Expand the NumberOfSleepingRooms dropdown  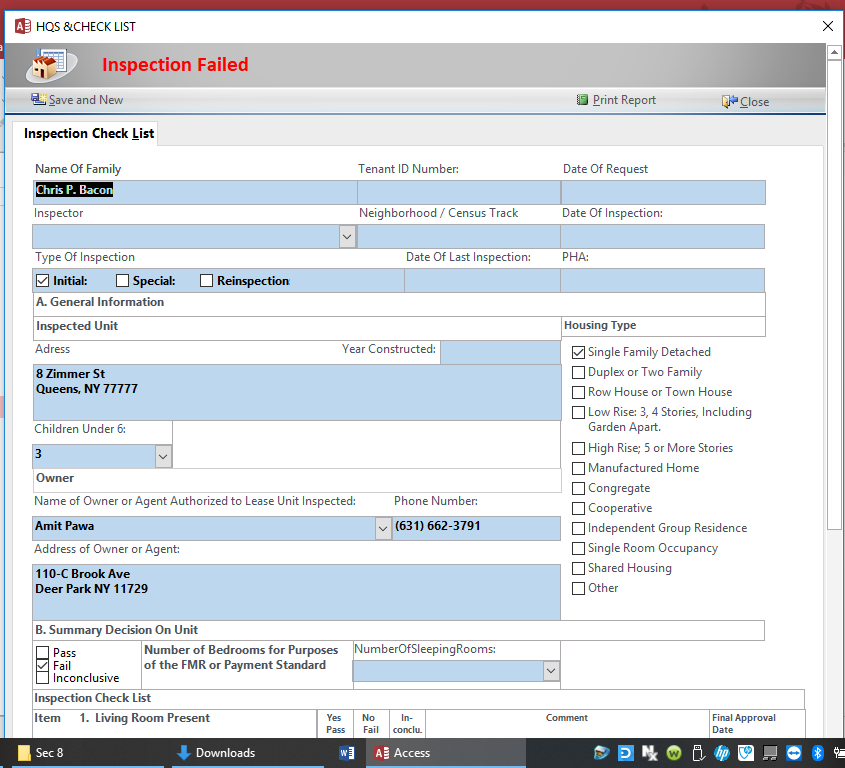pyautogui.click(x=551, y=670)
